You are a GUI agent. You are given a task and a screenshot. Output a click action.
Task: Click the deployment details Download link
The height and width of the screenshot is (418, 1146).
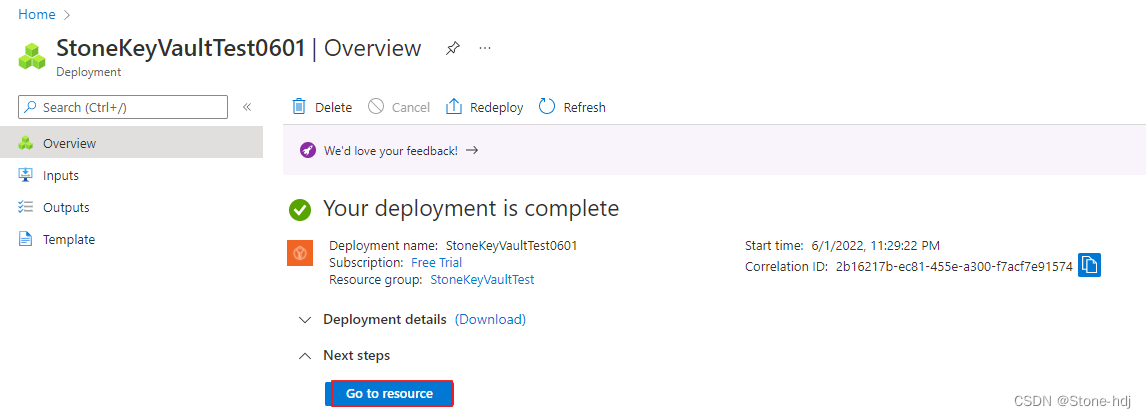coord(490,319)
